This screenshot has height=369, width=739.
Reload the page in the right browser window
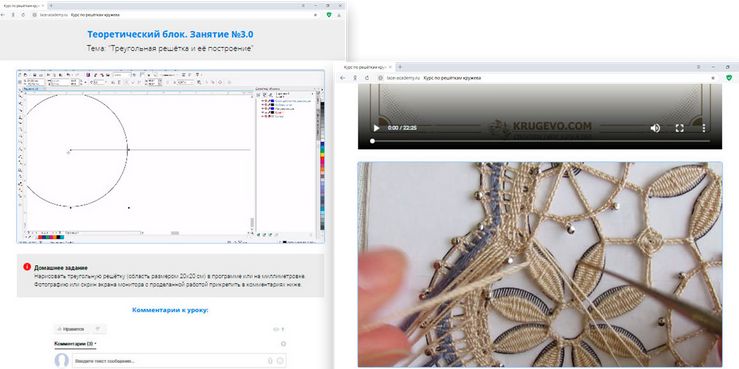(367, 78)
